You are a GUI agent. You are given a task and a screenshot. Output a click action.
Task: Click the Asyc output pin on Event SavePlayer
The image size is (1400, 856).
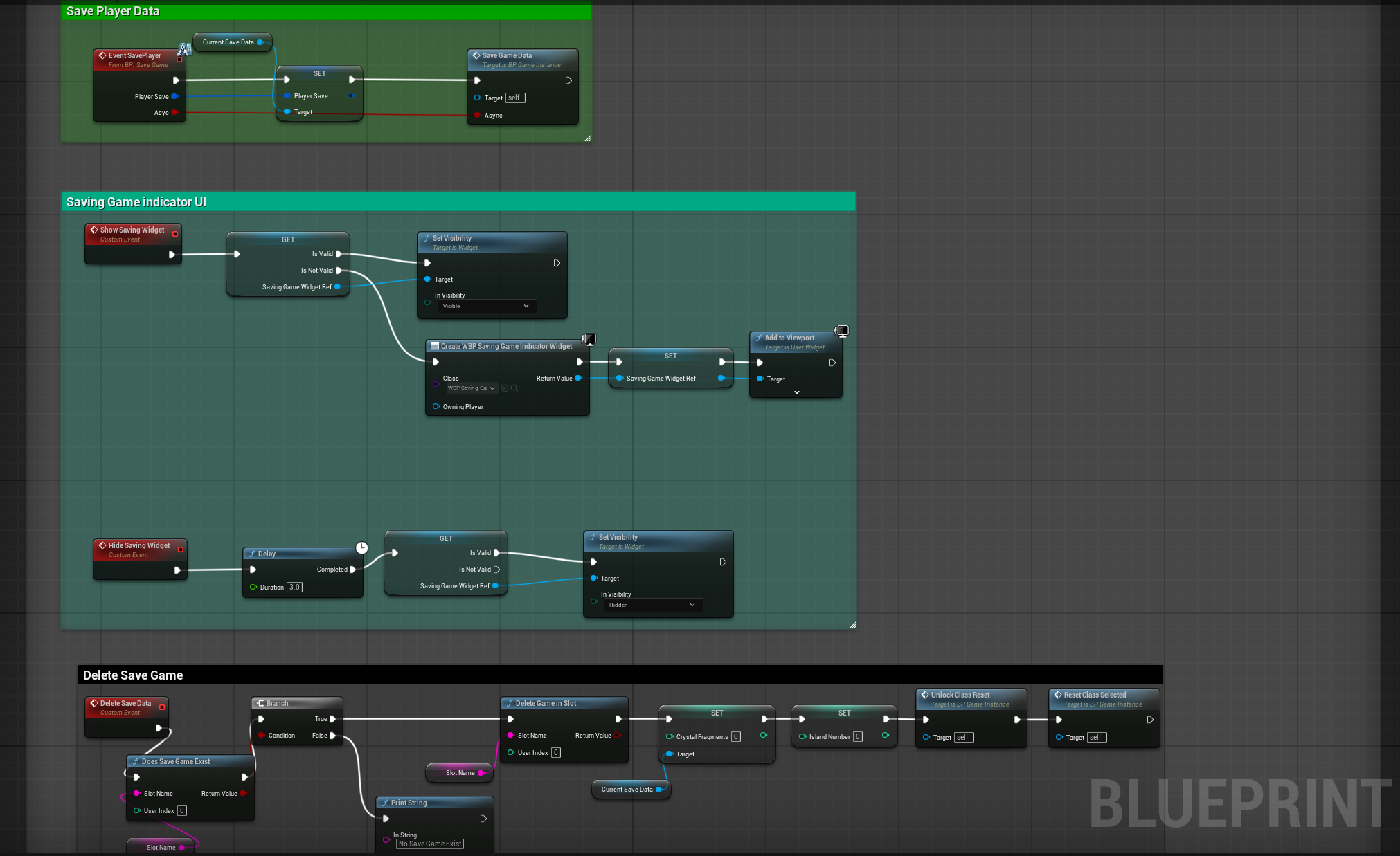tap(174, 113)
